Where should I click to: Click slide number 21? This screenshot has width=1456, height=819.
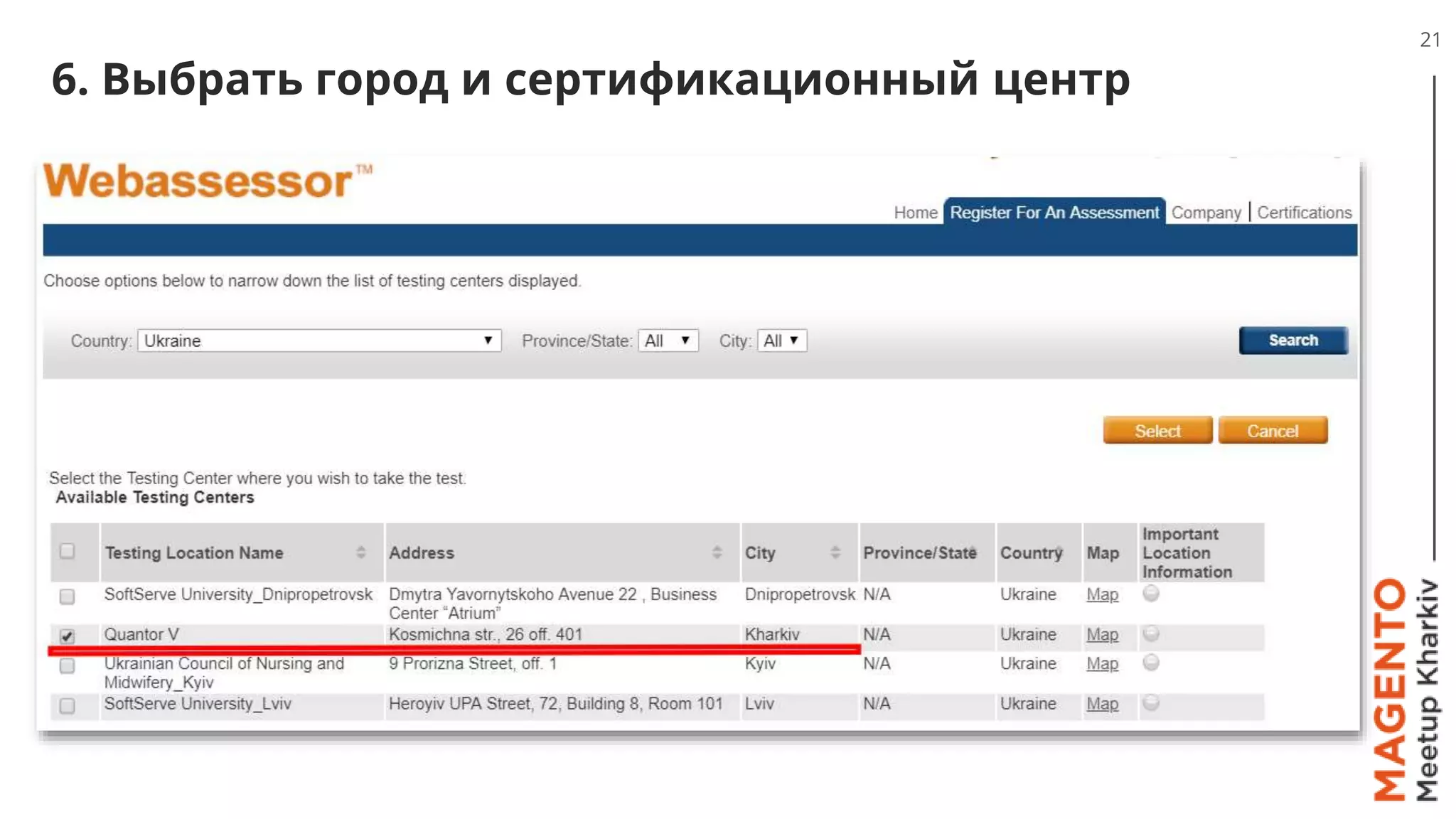coord(1430,40)
